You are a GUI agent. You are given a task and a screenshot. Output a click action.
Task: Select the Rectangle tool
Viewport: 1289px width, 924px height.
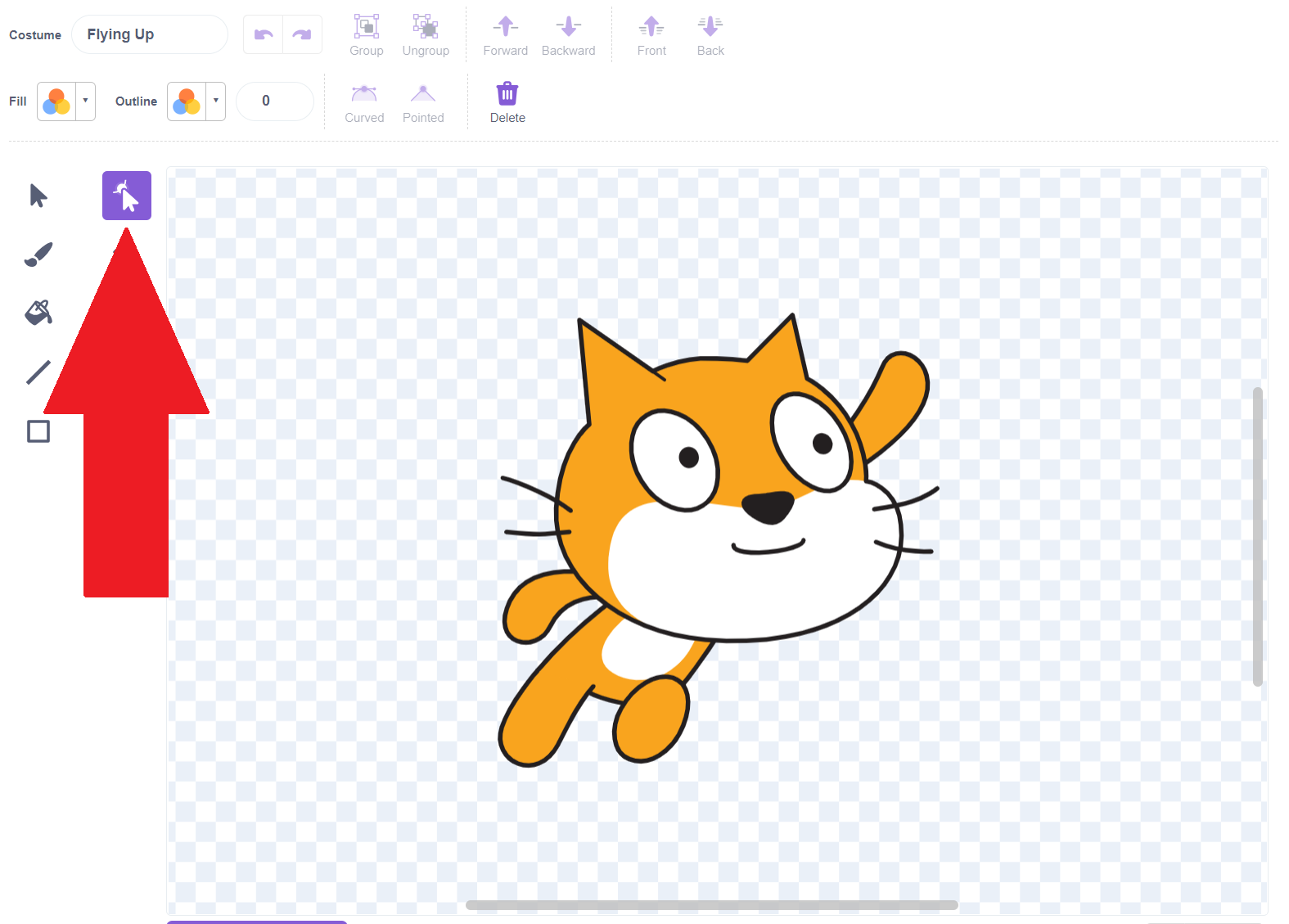(x=38, y=431)
